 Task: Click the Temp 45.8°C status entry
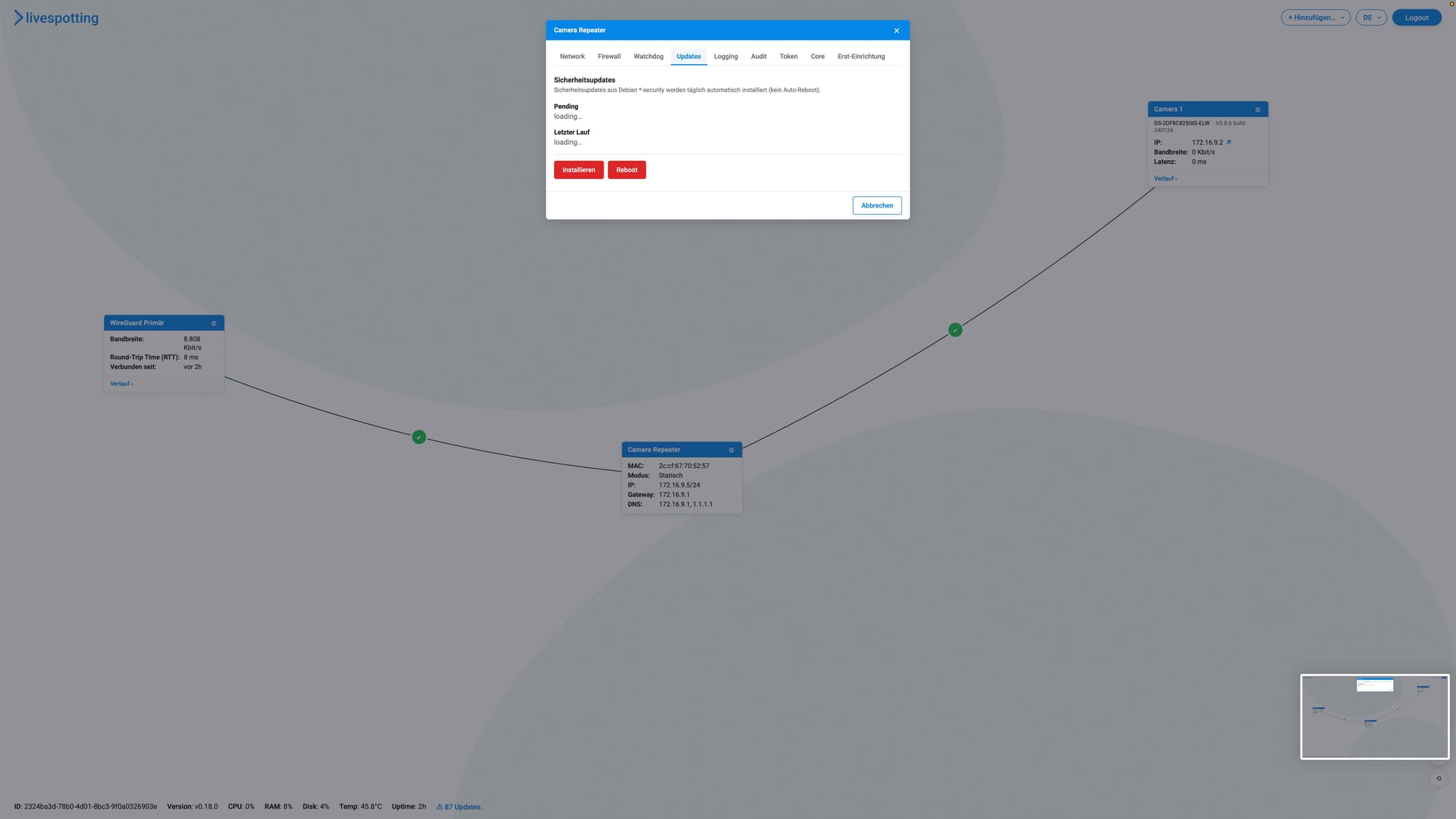tap(360, 807)
